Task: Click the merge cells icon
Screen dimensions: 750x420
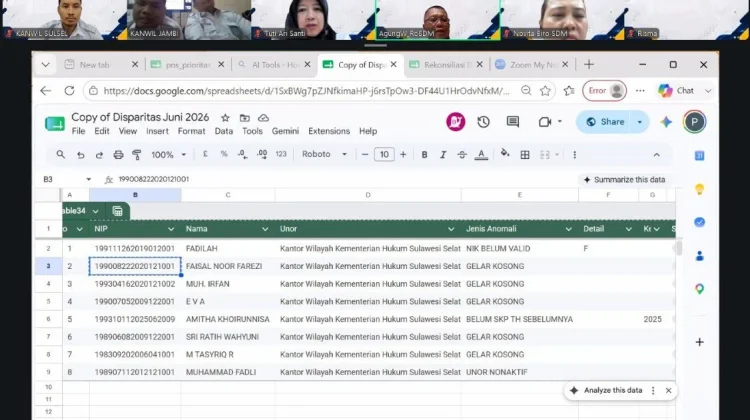Action: (x=545, y=155)
